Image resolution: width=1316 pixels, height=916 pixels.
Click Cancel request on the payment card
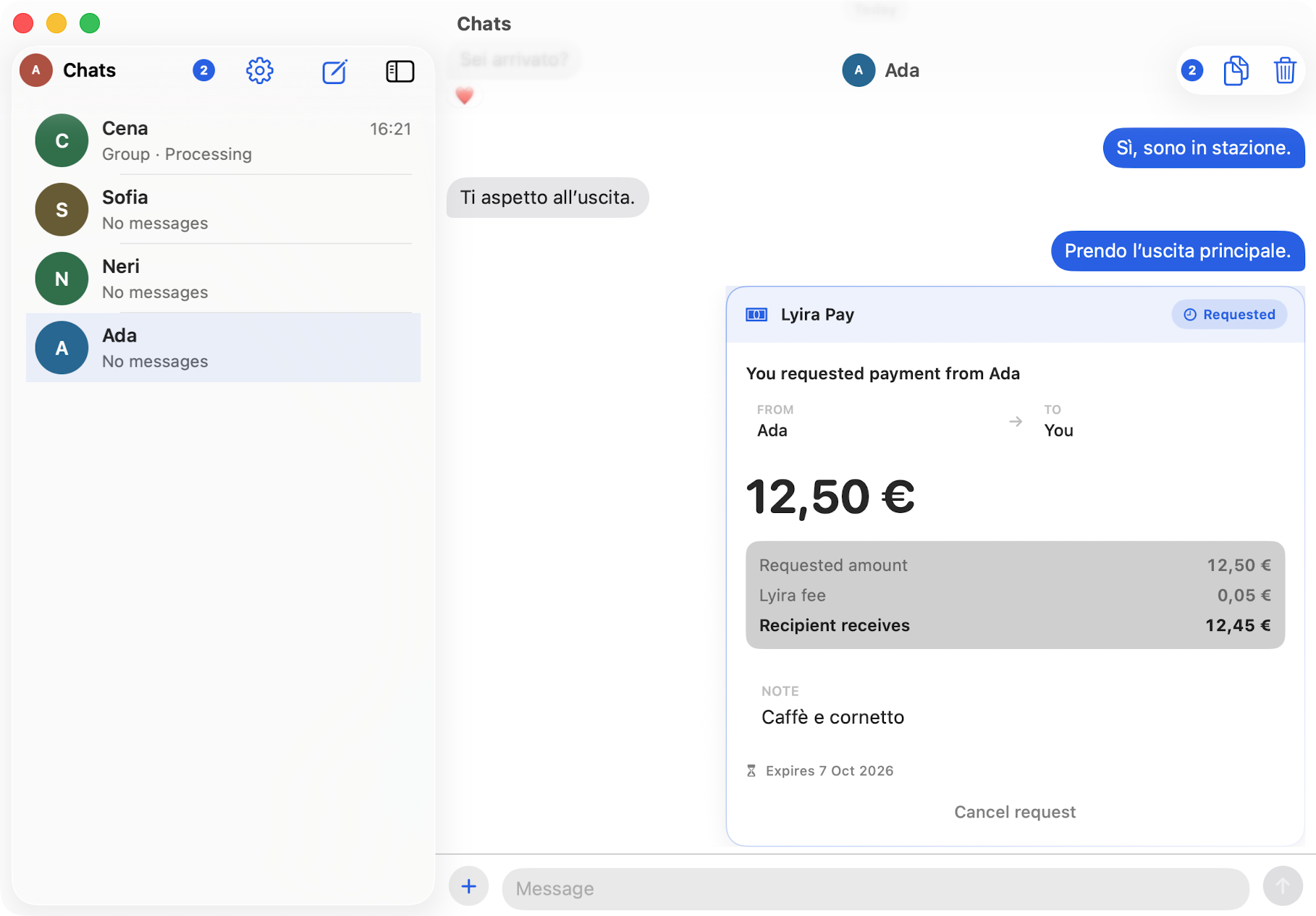coord(1014,812)
